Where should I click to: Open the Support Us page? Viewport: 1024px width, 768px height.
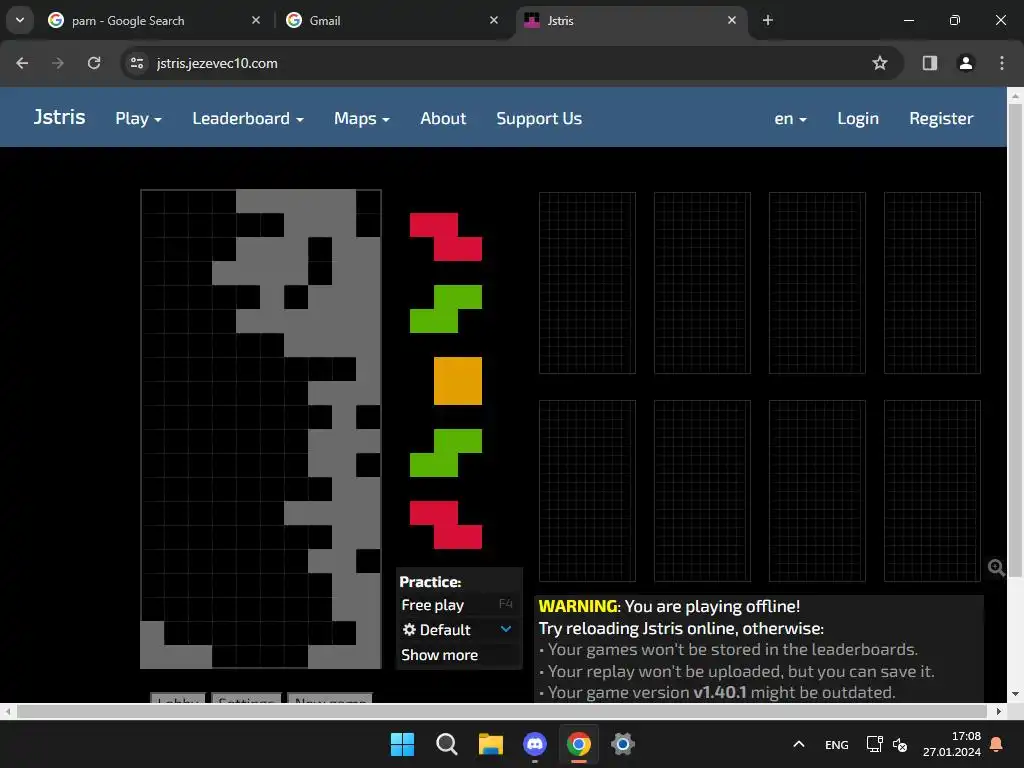click(x=539, y=118)
